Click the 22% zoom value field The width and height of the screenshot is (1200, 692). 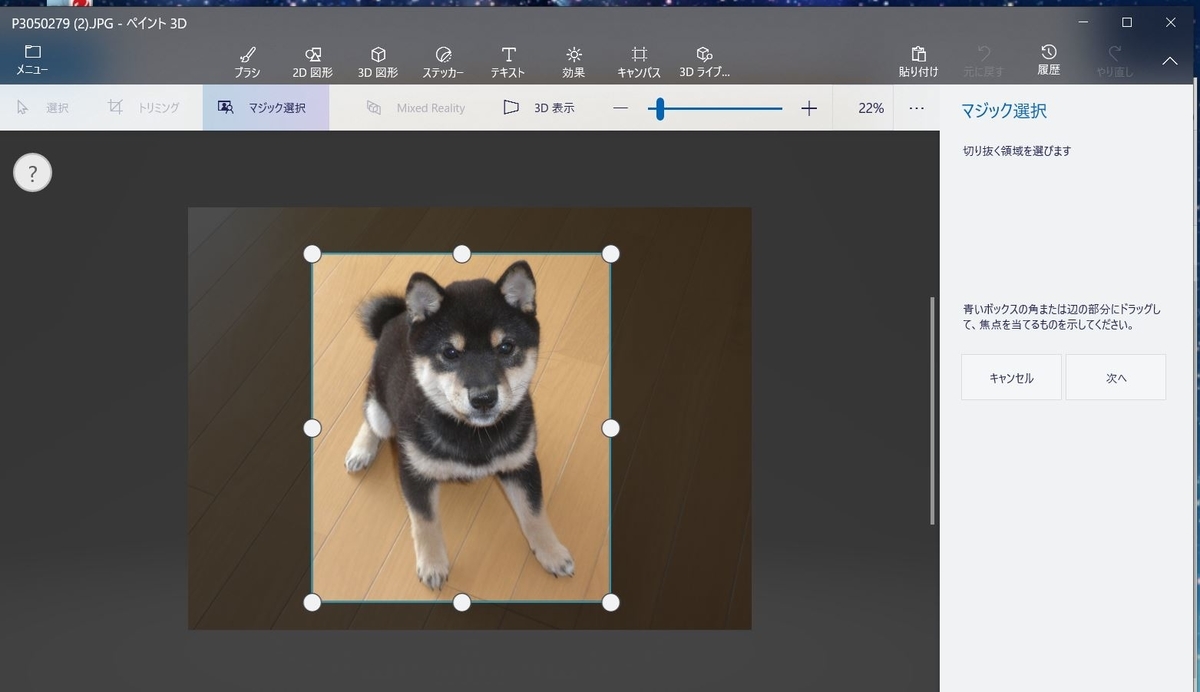[871, 108]
